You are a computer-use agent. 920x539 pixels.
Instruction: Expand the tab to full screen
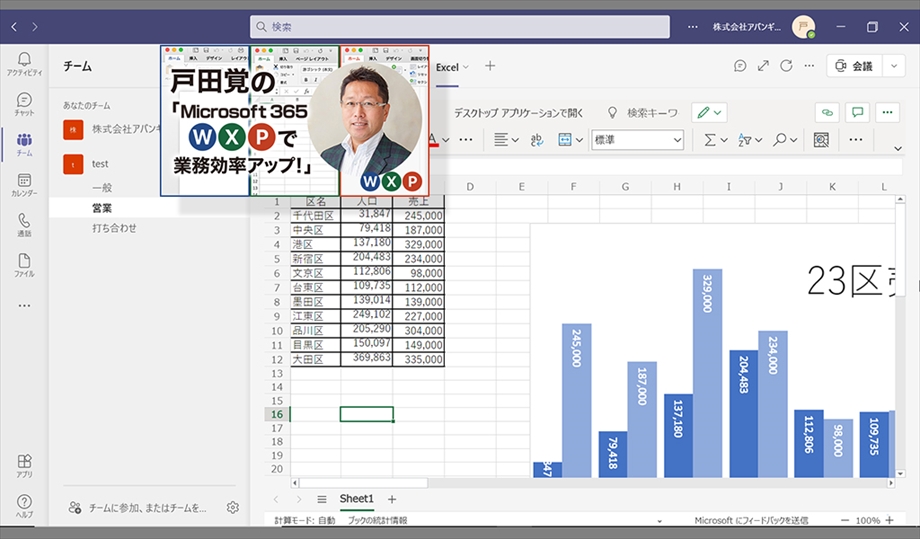(763, 66)
